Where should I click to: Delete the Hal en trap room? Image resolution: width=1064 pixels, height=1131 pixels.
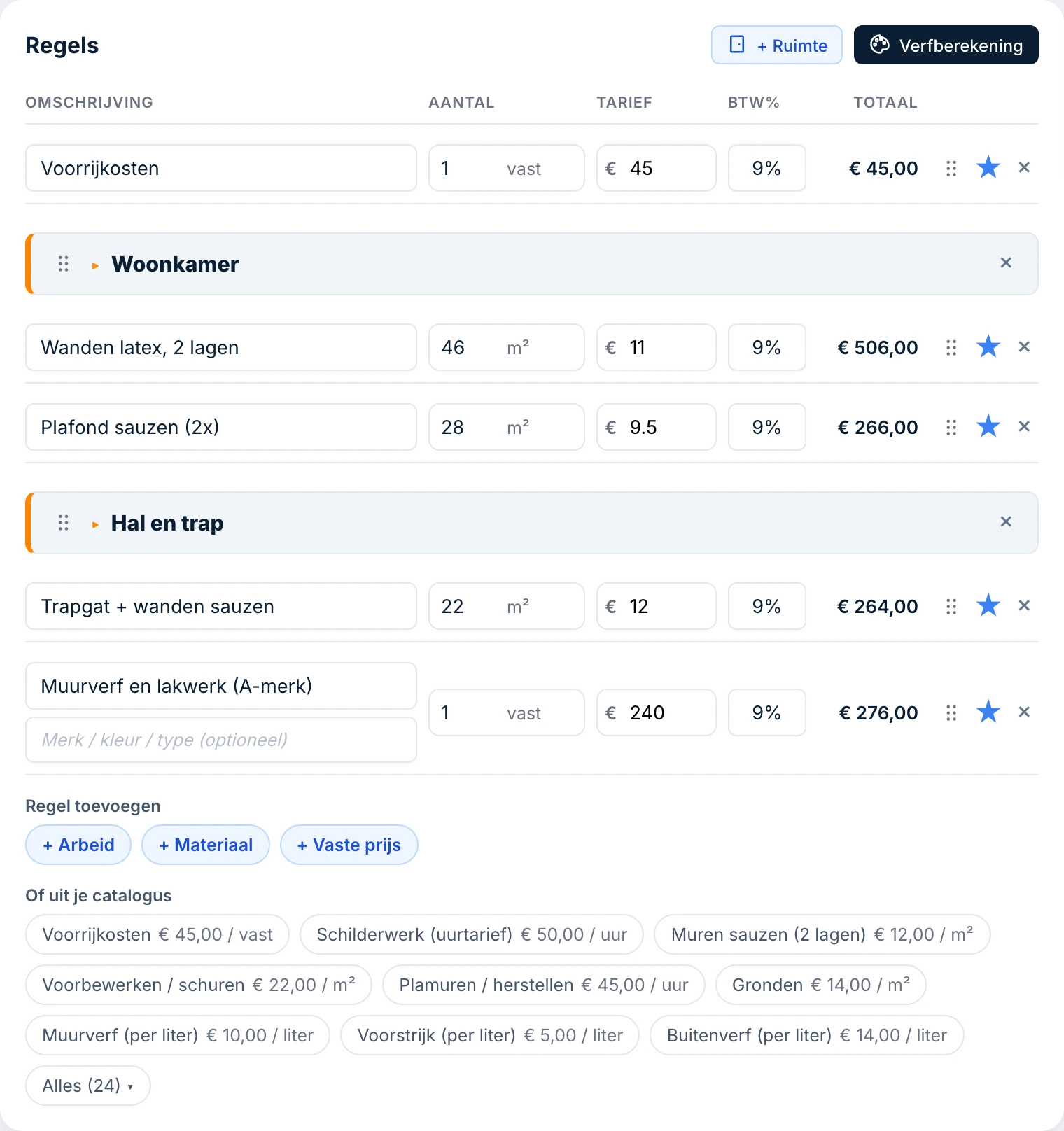tap(1006, 521)
